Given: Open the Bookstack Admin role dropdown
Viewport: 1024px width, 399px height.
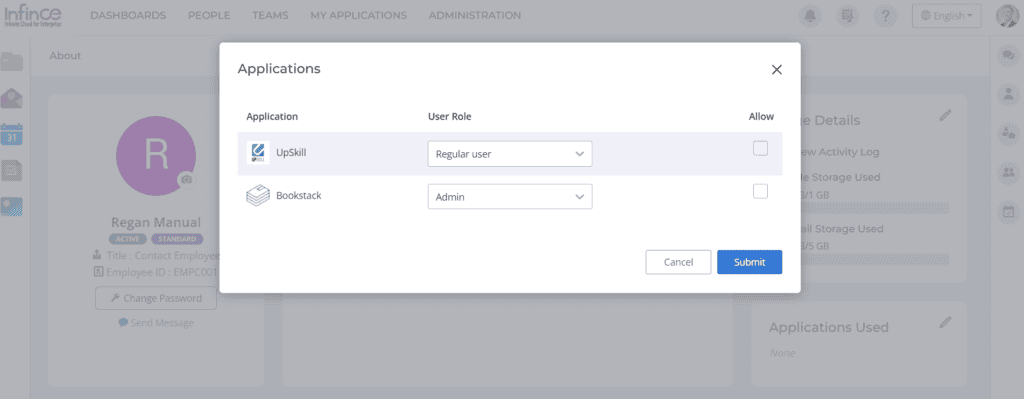Looking at the screenshot, I should click(510, 197).
